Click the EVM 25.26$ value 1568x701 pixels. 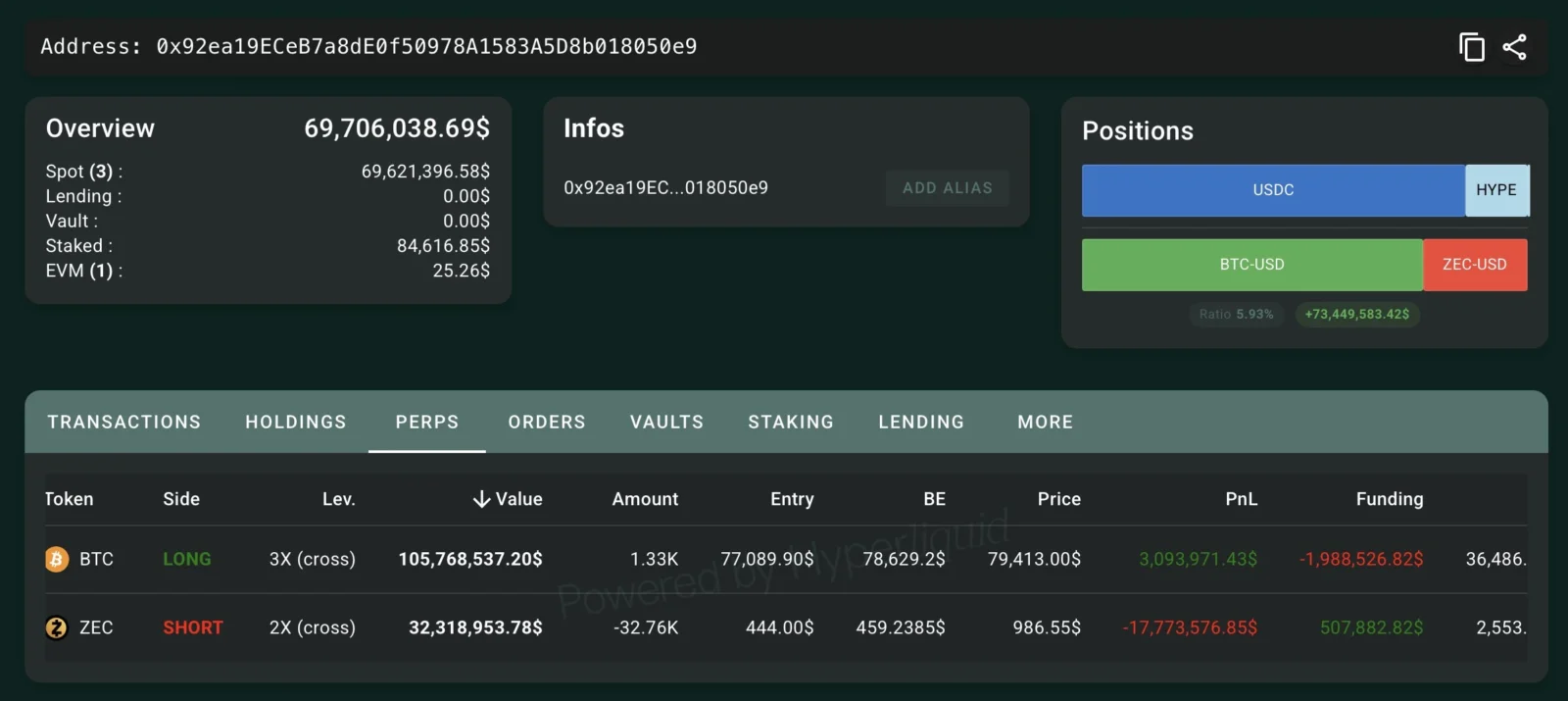click(x=461, y=271)
